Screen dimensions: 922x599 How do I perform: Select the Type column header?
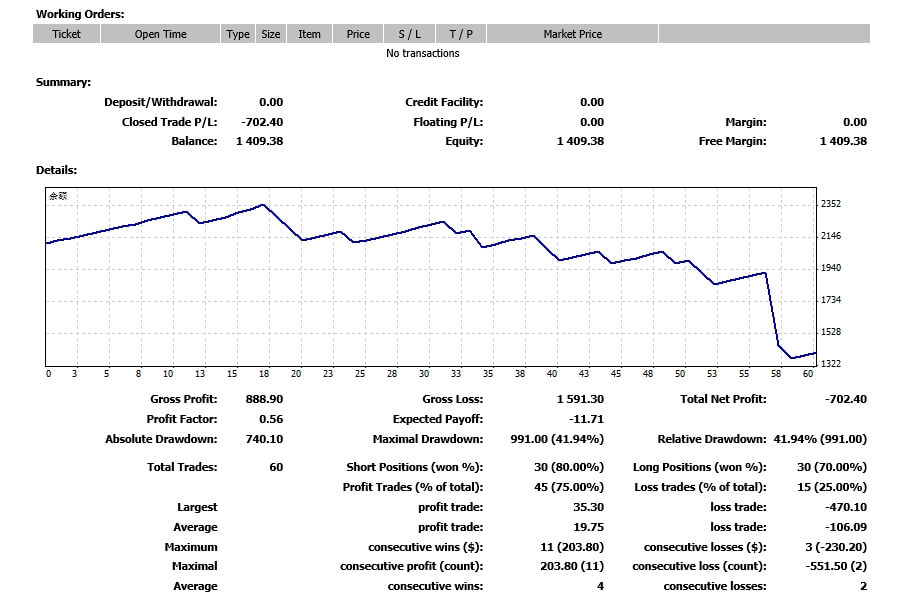(238, 34)
